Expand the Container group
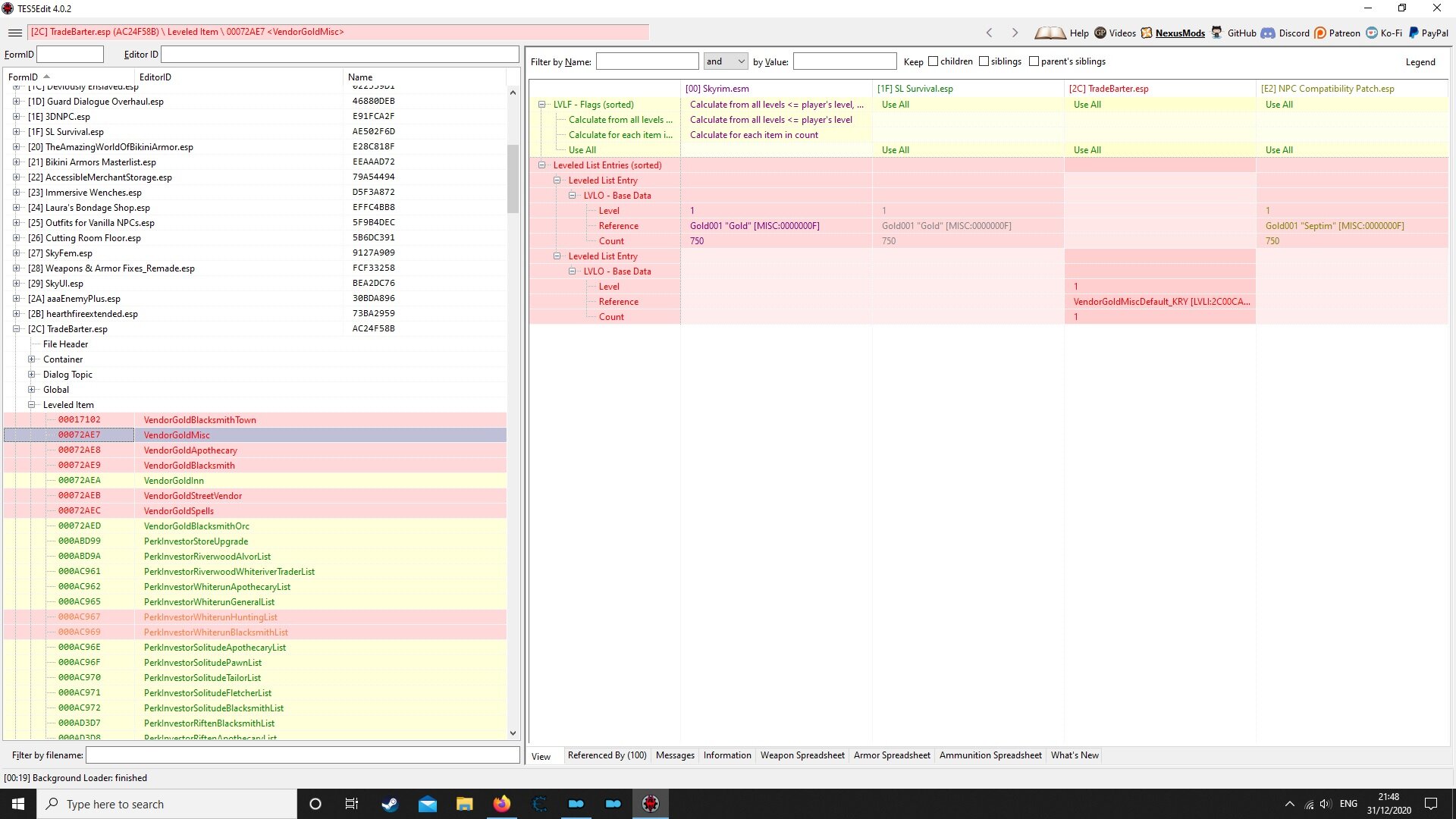This screenshot has width=1456, height=819. pyautogui.click(x=31, y=359)
